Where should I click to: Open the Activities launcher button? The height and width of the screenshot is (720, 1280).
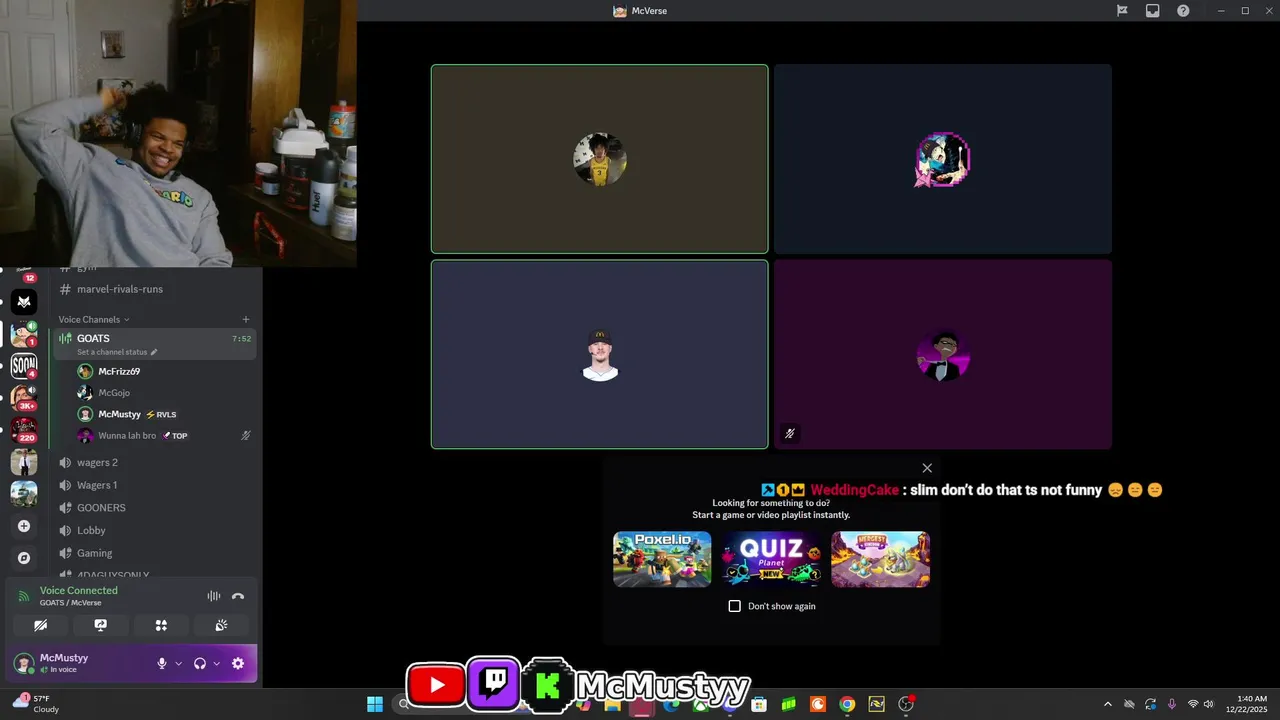coord(161,625)
